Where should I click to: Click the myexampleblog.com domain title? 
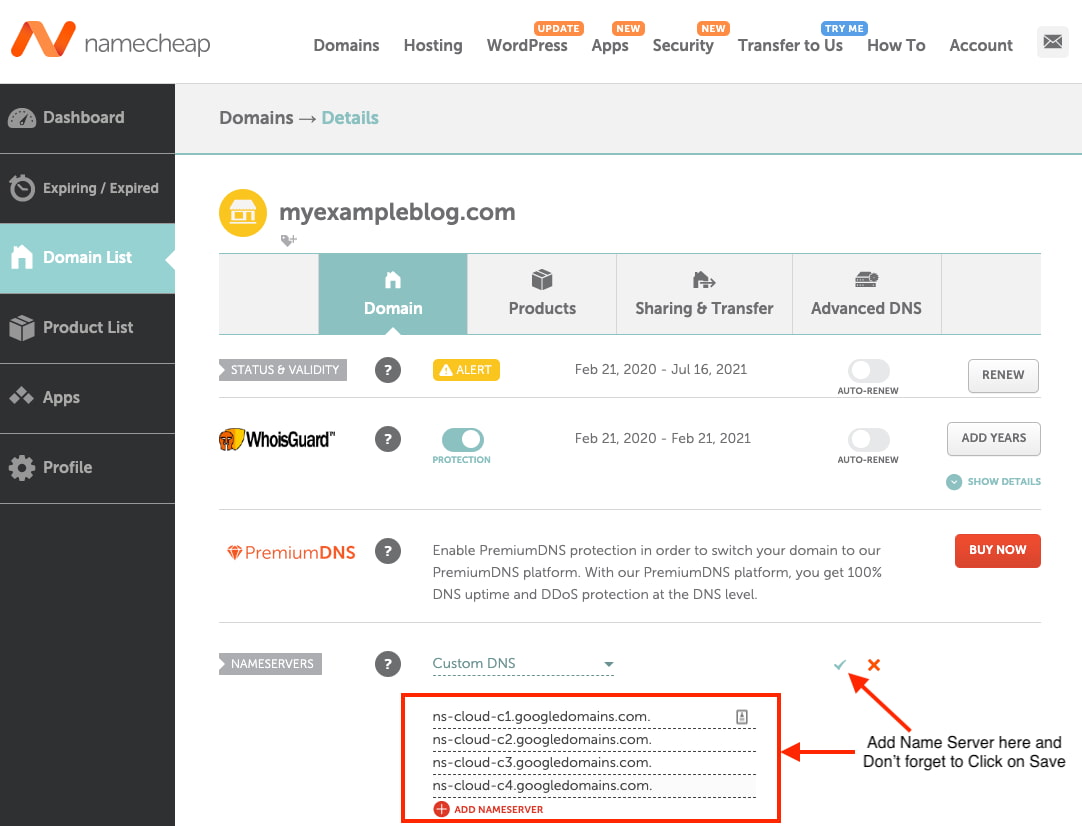397,211
